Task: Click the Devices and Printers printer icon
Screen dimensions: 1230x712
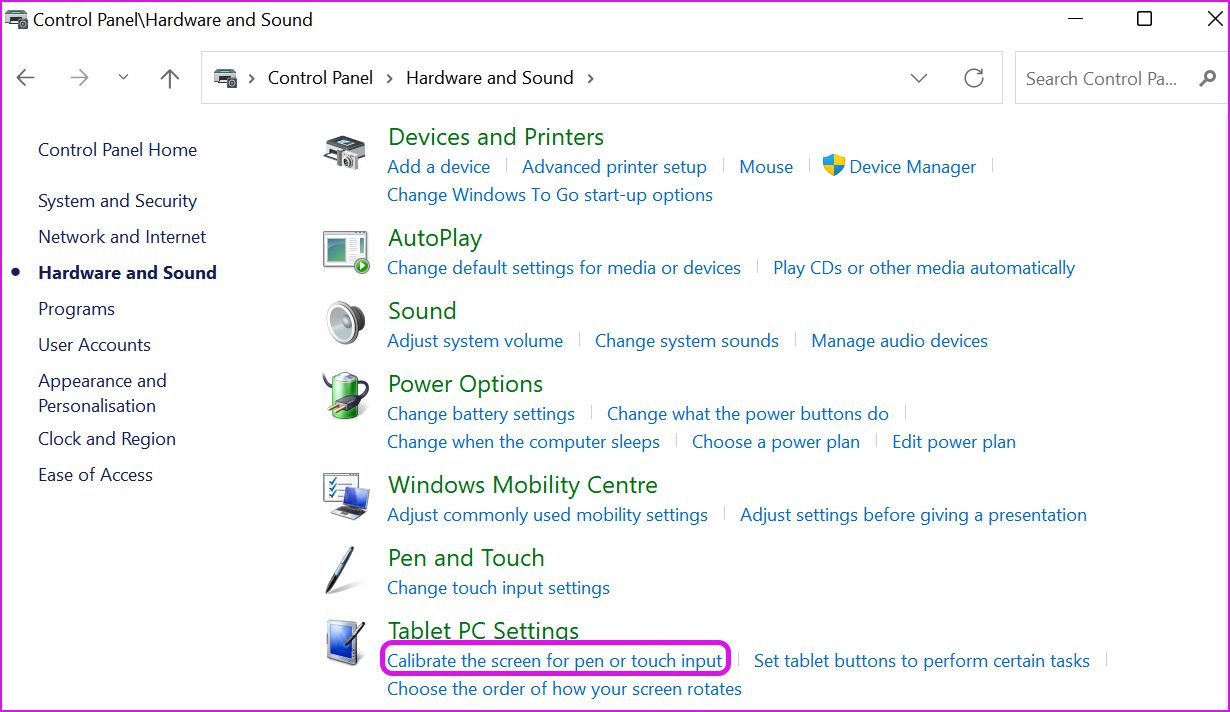Action: tap(344, 148)
